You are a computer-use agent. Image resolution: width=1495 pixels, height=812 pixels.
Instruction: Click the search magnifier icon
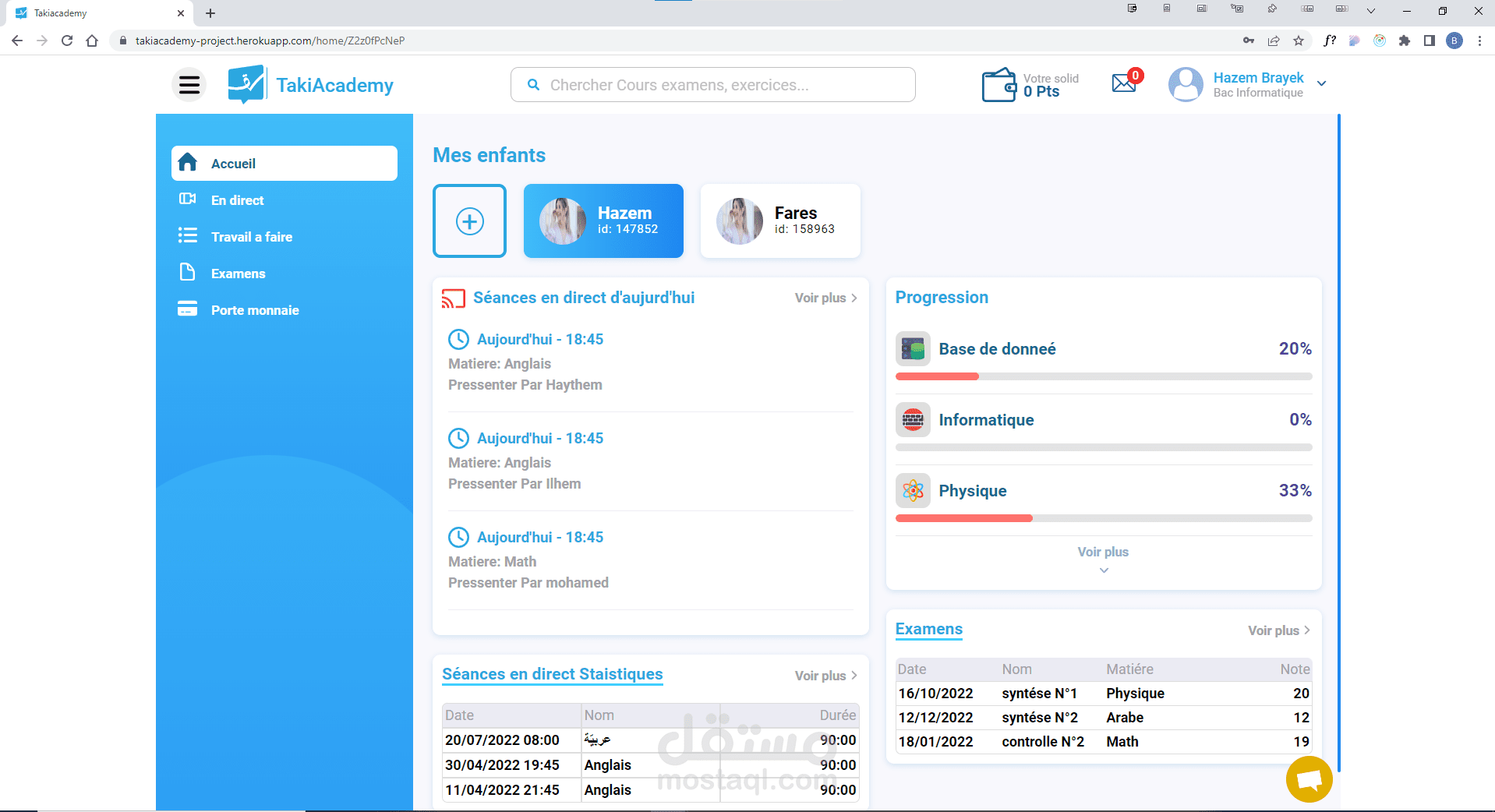[x=533, y=85]
